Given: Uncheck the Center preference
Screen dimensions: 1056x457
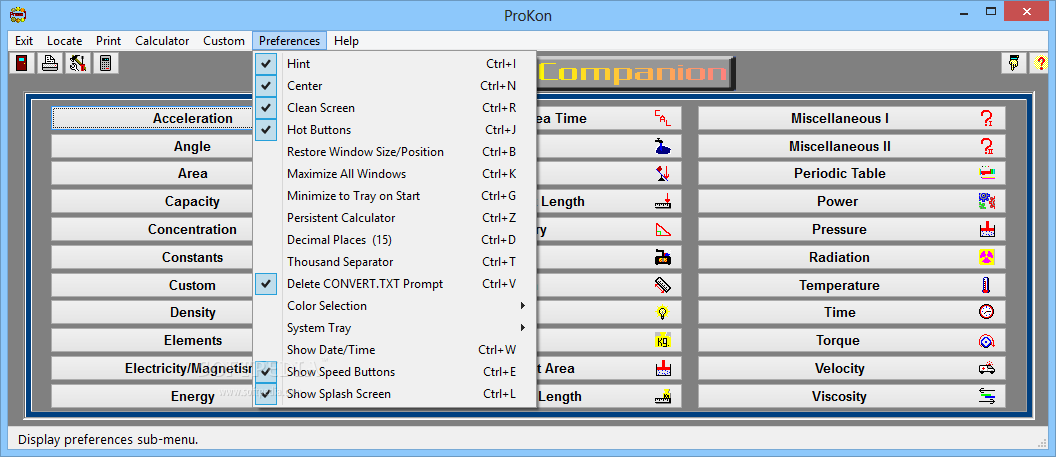Looking at the screenshot, I should (267, 85).
